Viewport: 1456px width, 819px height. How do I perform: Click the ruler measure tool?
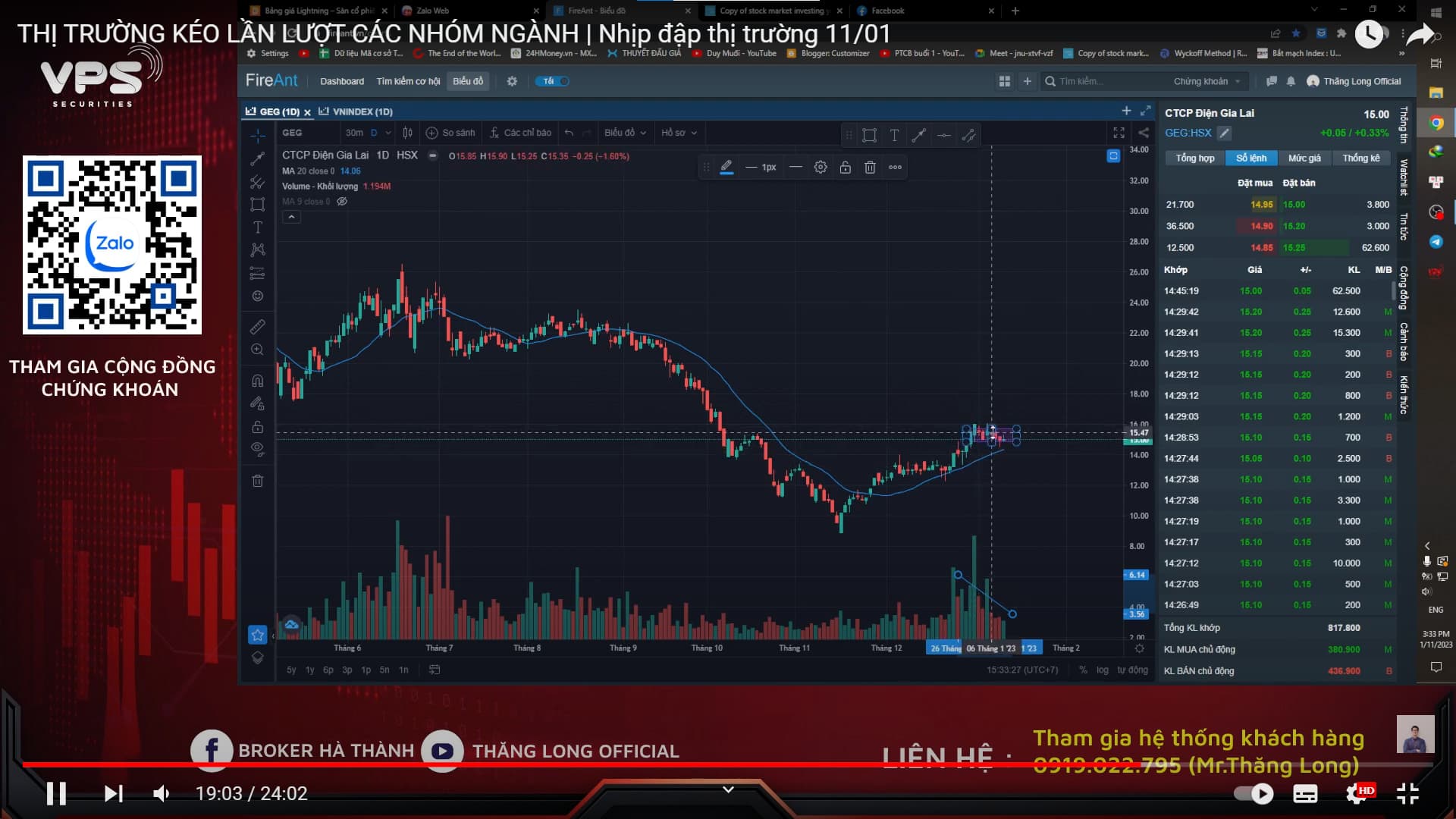tap(258, 327)
